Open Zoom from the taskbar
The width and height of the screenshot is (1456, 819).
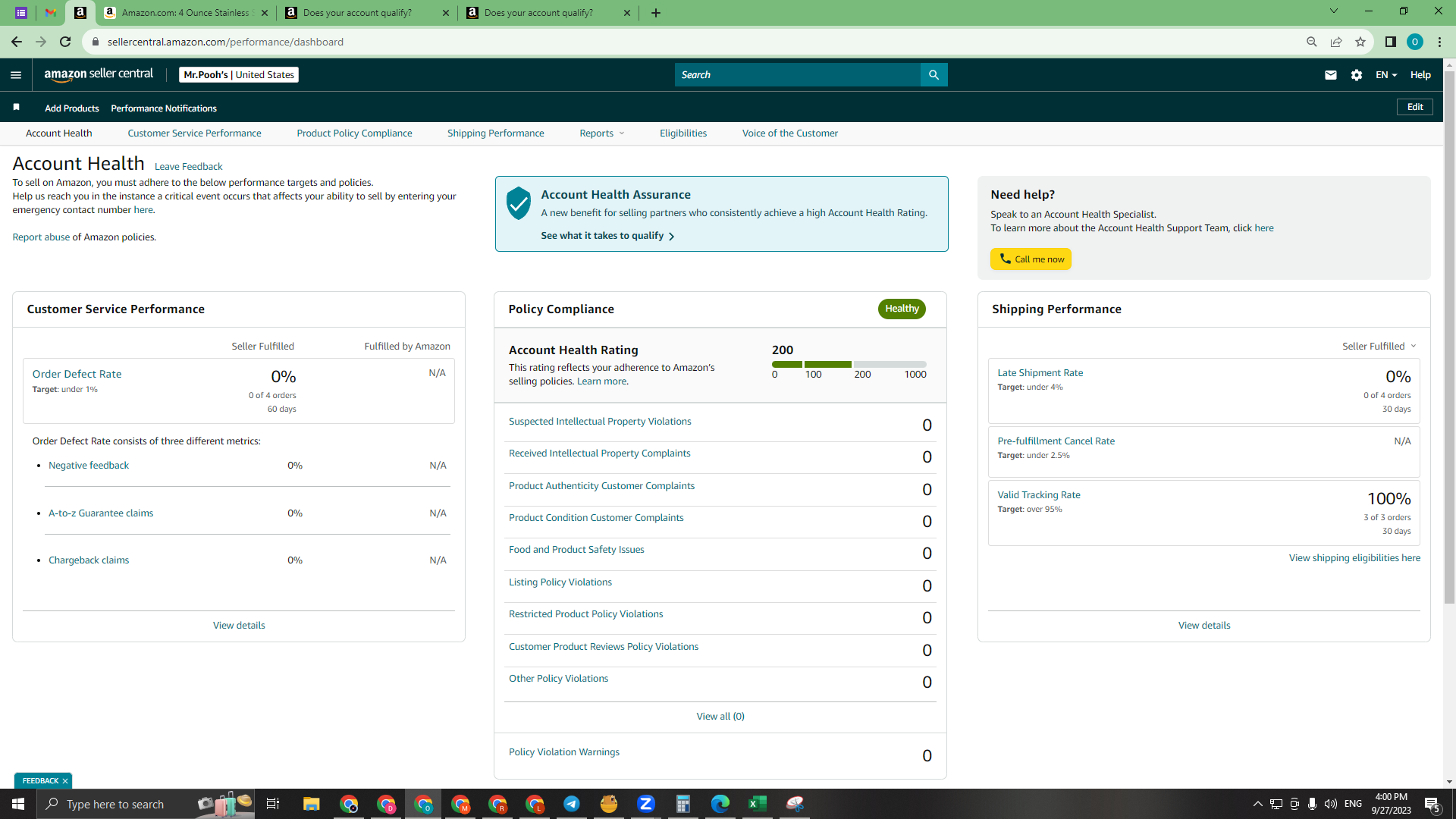pos(646,804)
